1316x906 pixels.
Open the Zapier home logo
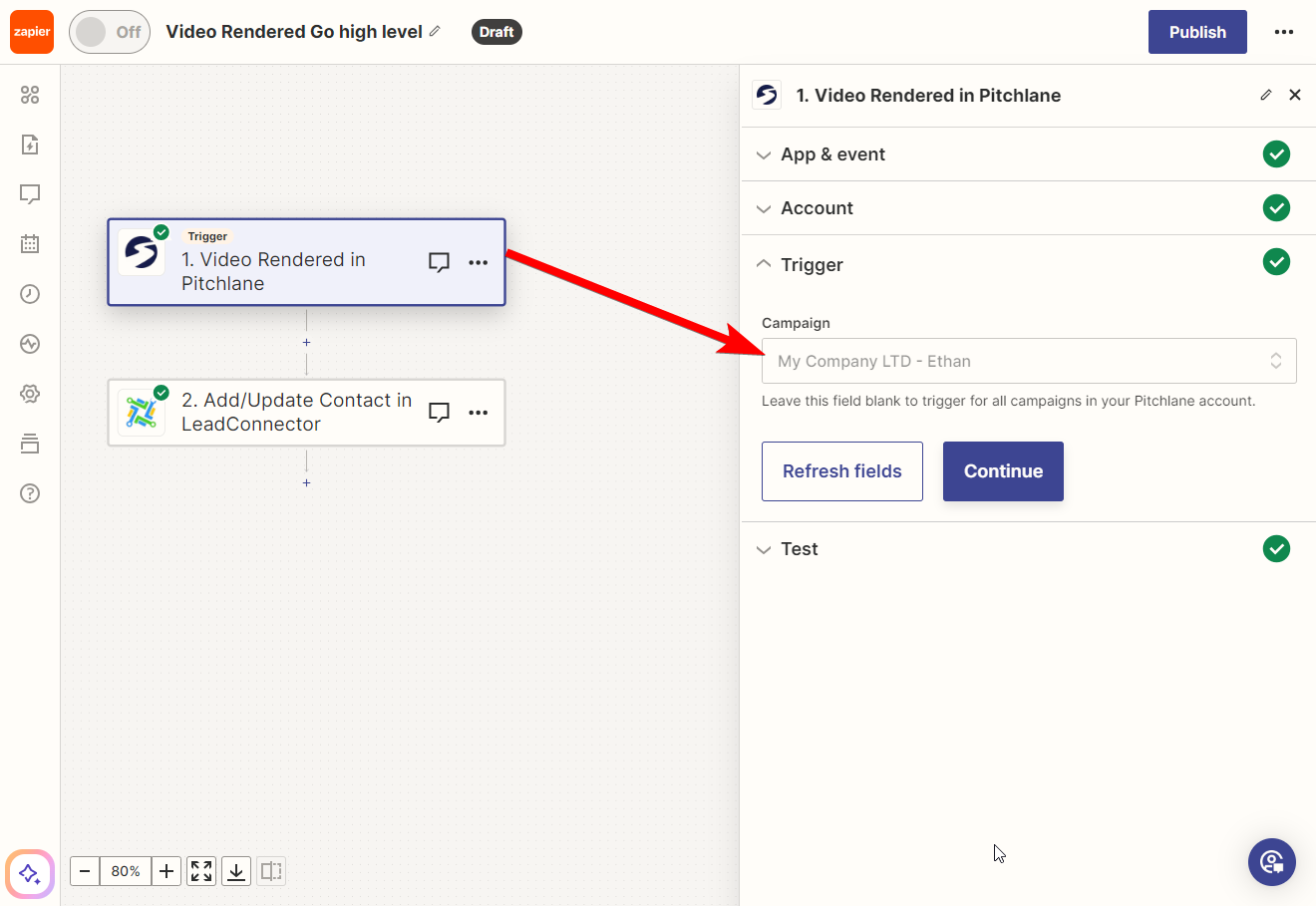32,32
